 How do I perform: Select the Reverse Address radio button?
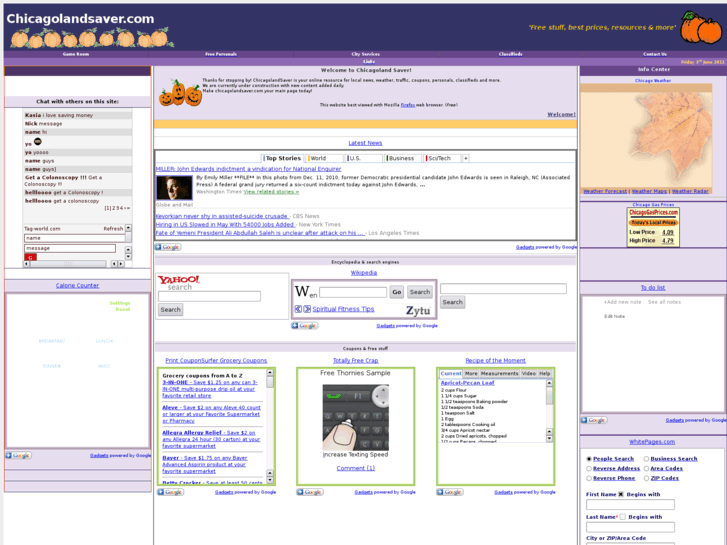[x=589, y=468]
